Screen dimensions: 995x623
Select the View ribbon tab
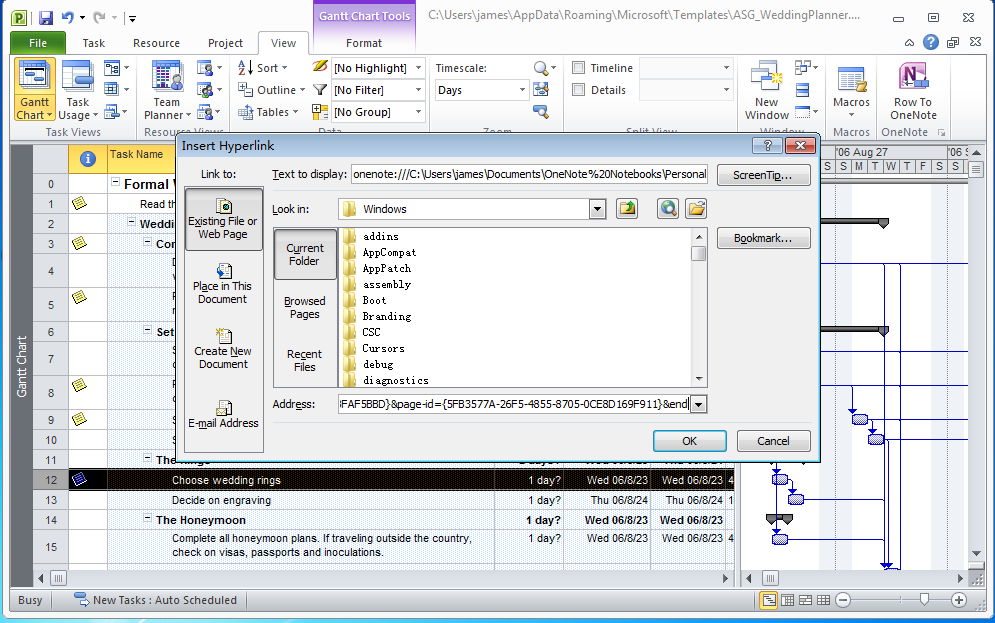(x=283, y=43)
